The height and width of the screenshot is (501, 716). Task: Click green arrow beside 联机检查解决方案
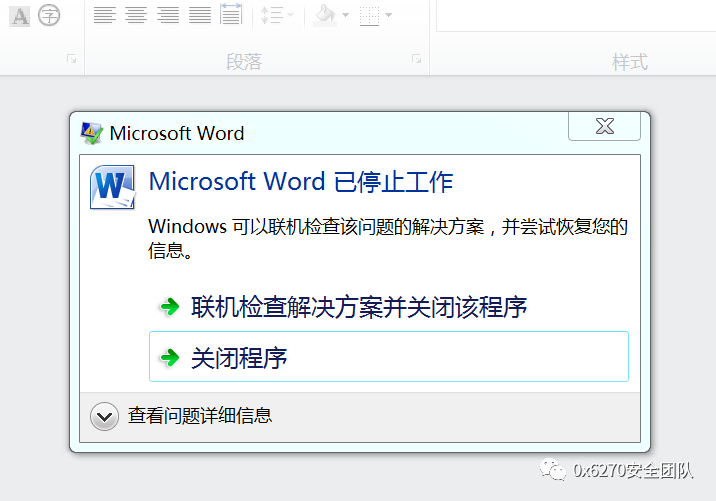170,306
